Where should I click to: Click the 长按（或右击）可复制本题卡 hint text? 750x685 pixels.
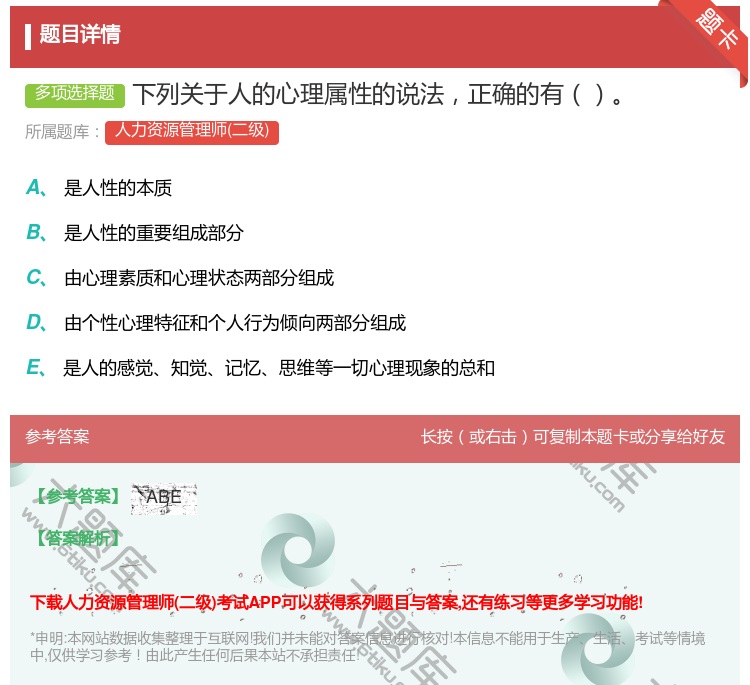tap(573, 437)
